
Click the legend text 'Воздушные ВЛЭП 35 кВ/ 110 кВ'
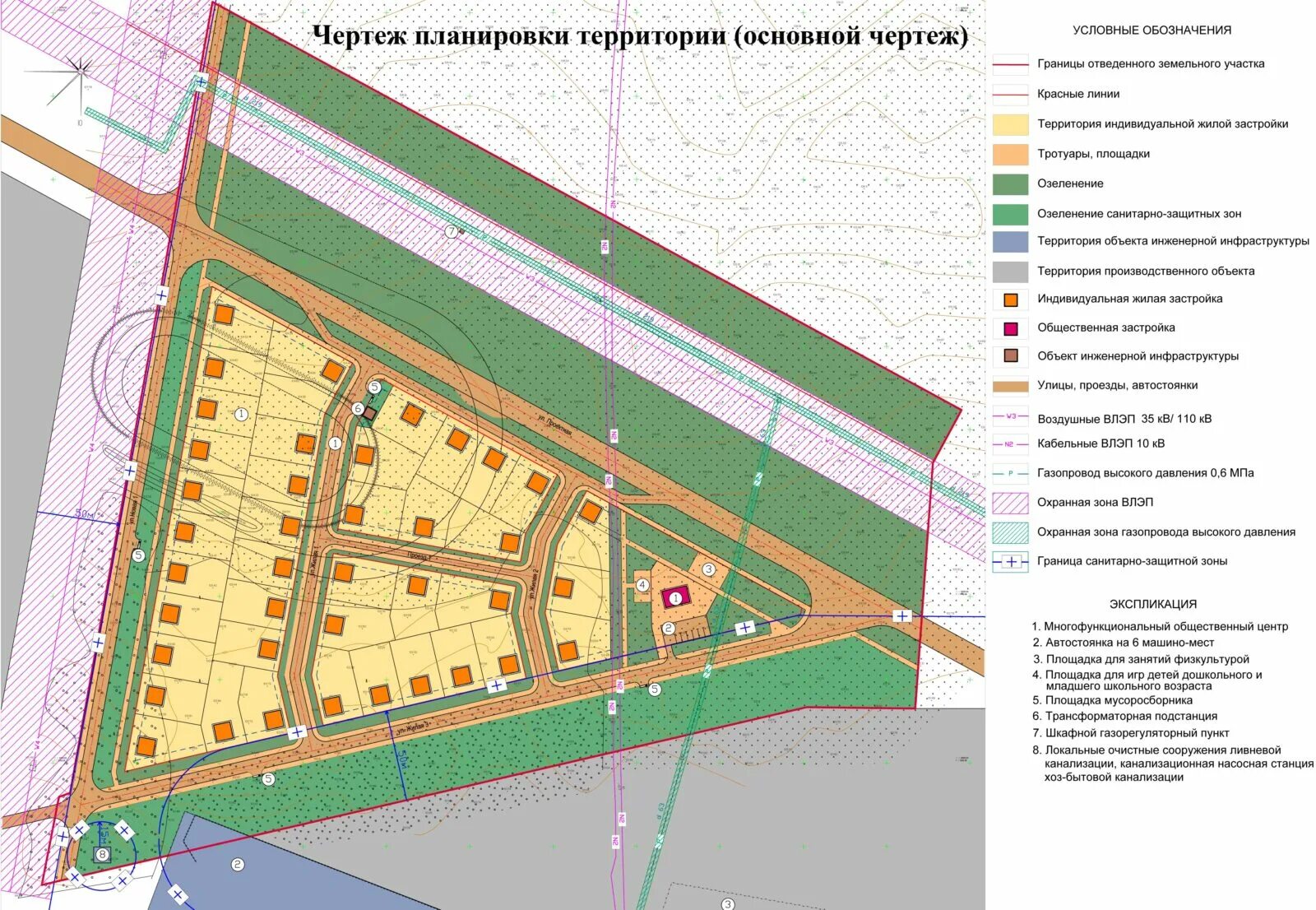(x=1124, y=419)
